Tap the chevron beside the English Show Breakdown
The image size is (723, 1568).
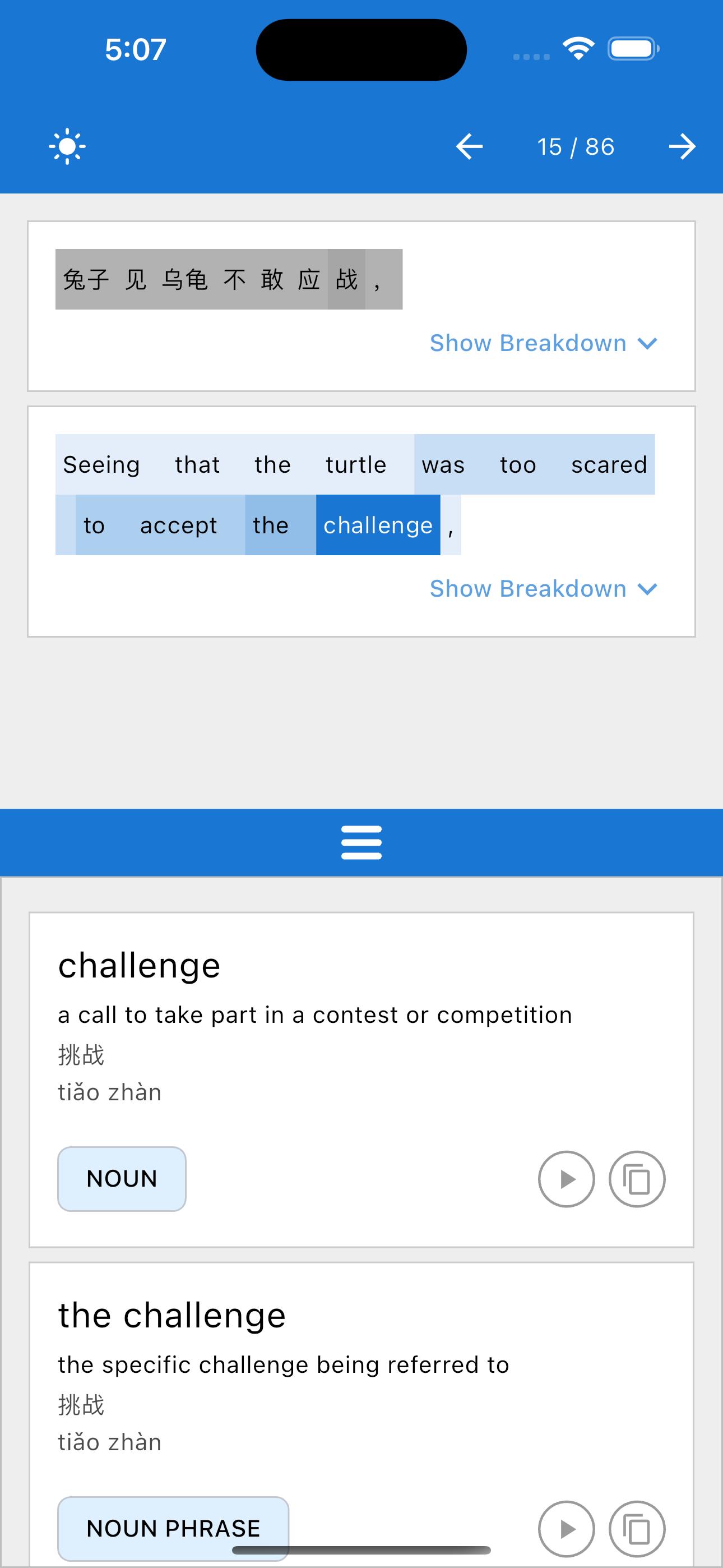(x=647, y=589)
